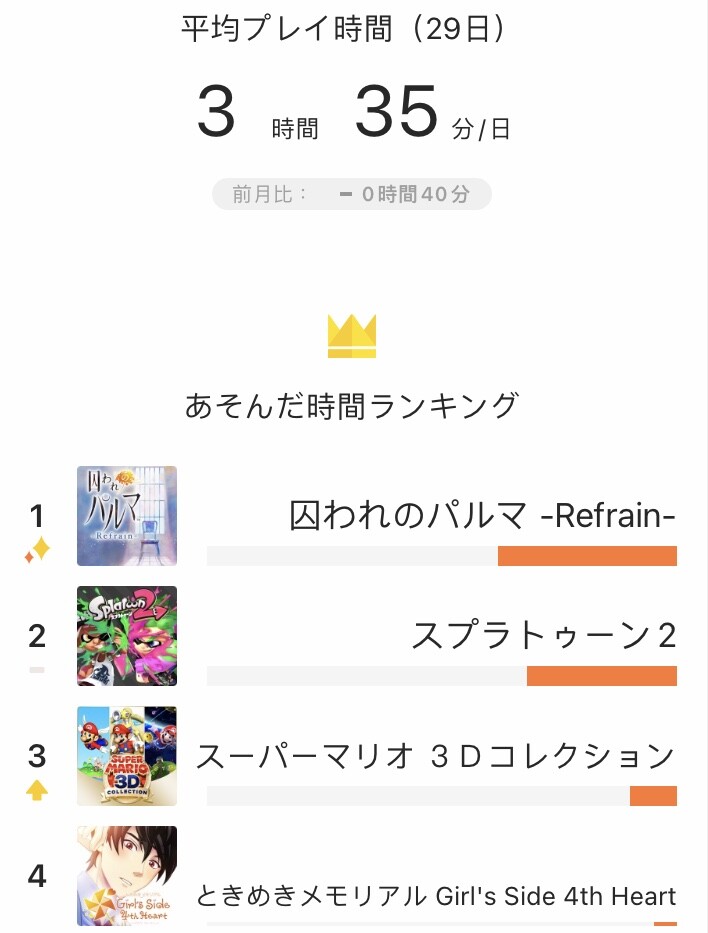Tap the あそんだ時間ランキング heading

(352, 406)
